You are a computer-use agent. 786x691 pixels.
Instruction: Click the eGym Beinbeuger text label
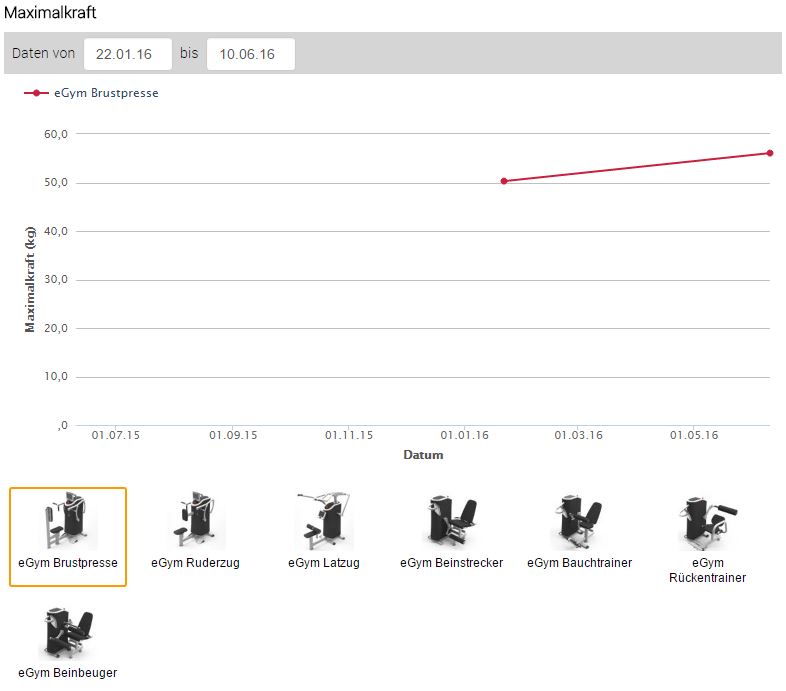[68, 673]
